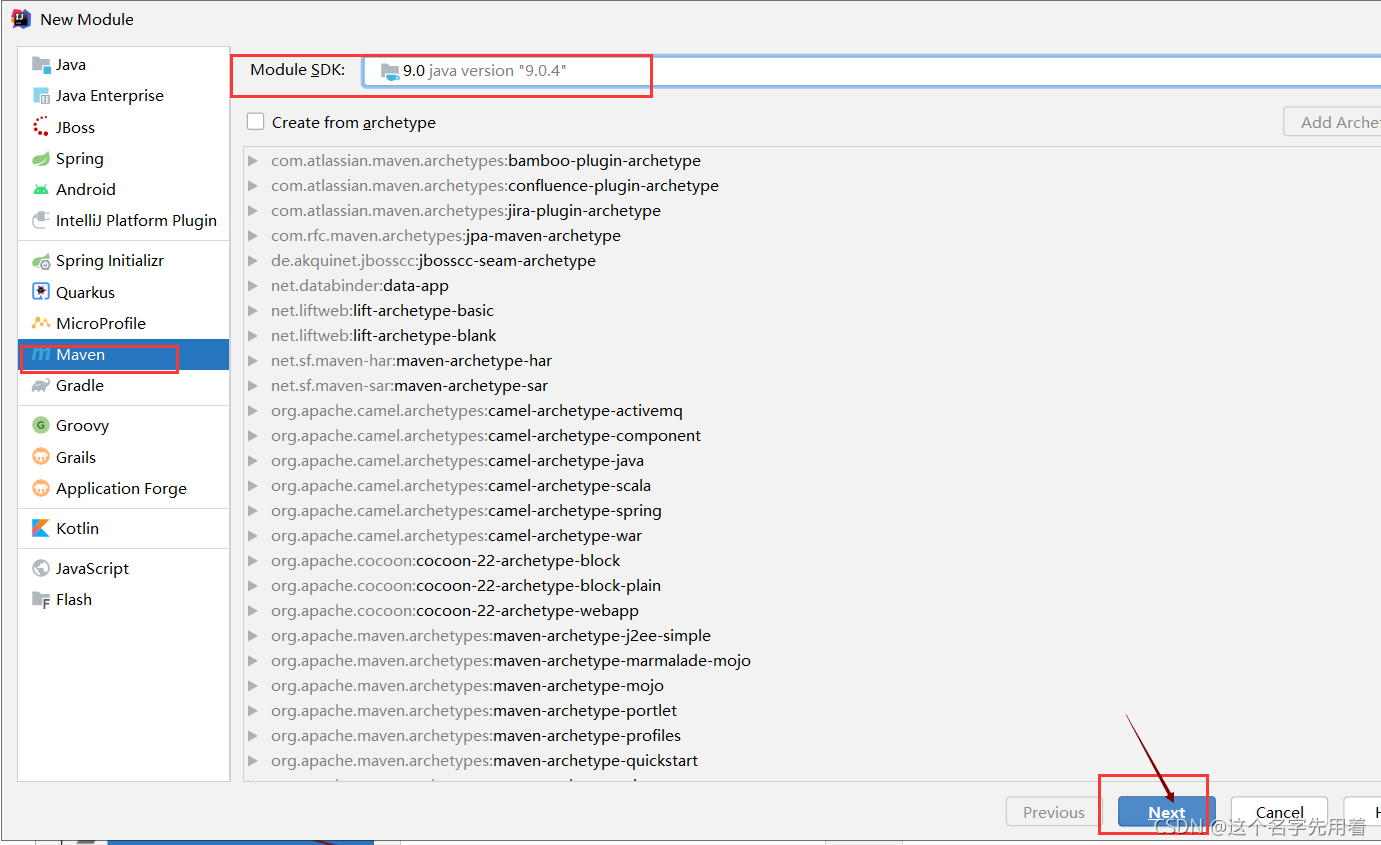The image size is (1381, 845).
Task: Select camel-archetype-scala entry
Action: click(461, 485)
